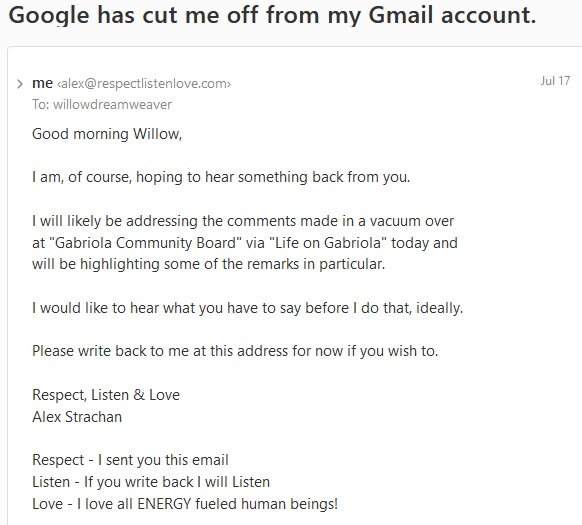Click the line "Listen - If you write back"
The image size is (582, 525).
coord(151,482)
